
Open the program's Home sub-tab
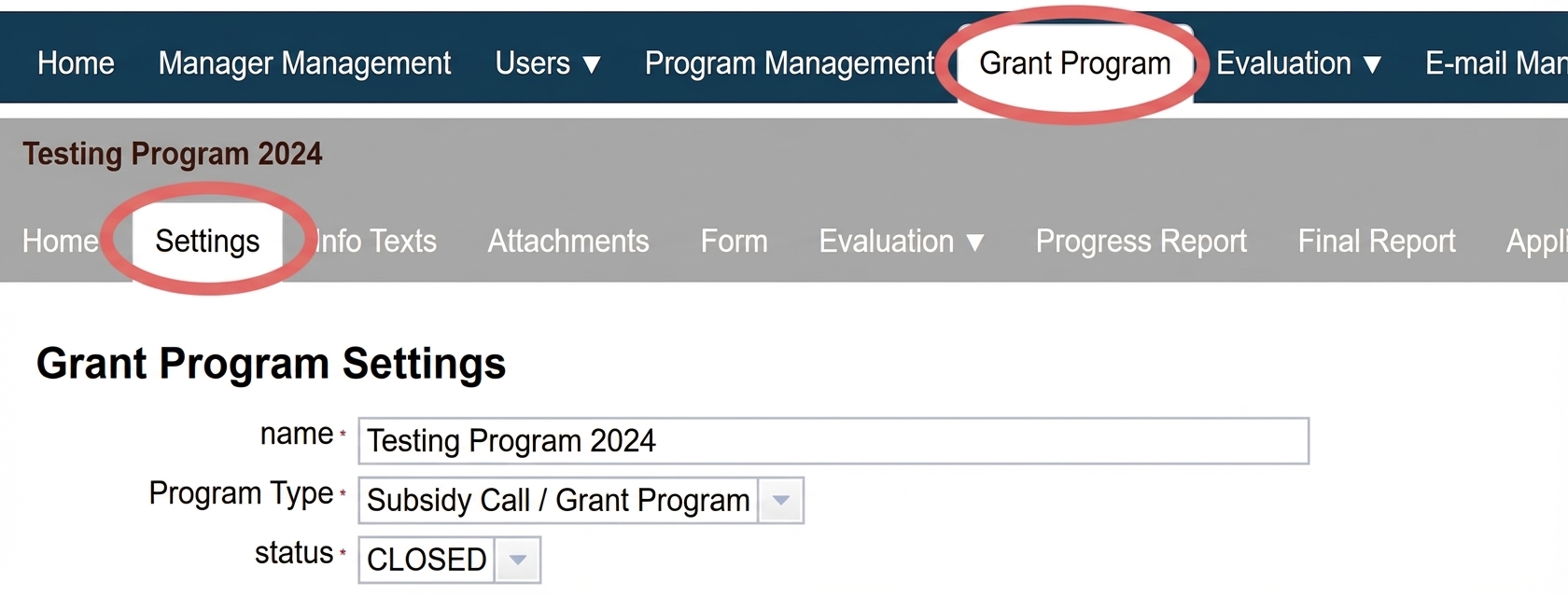tap(60, 242)
